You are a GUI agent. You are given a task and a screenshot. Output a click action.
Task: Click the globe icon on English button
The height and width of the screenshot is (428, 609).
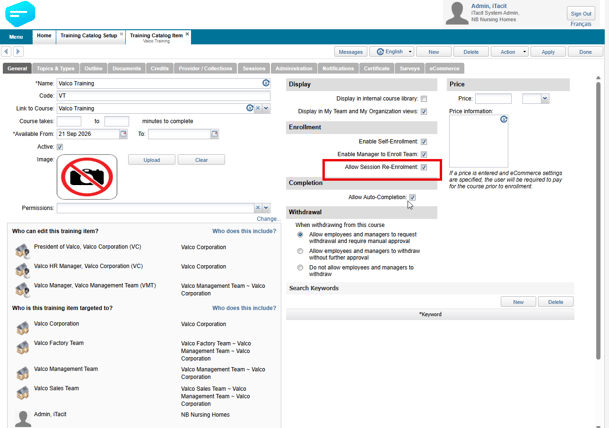380,52
